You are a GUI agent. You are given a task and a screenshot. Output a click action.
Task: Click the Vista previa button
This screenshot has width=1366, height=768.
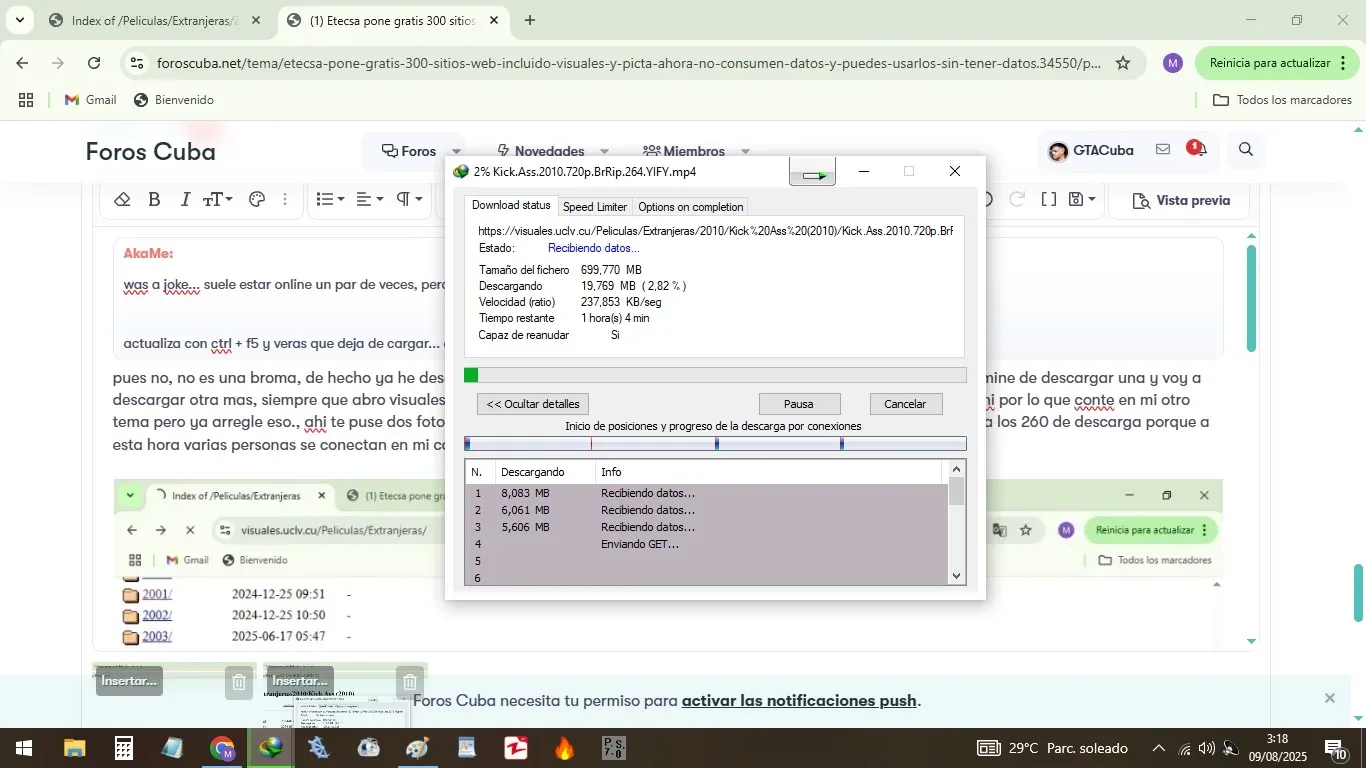(x=1182, y=201)
